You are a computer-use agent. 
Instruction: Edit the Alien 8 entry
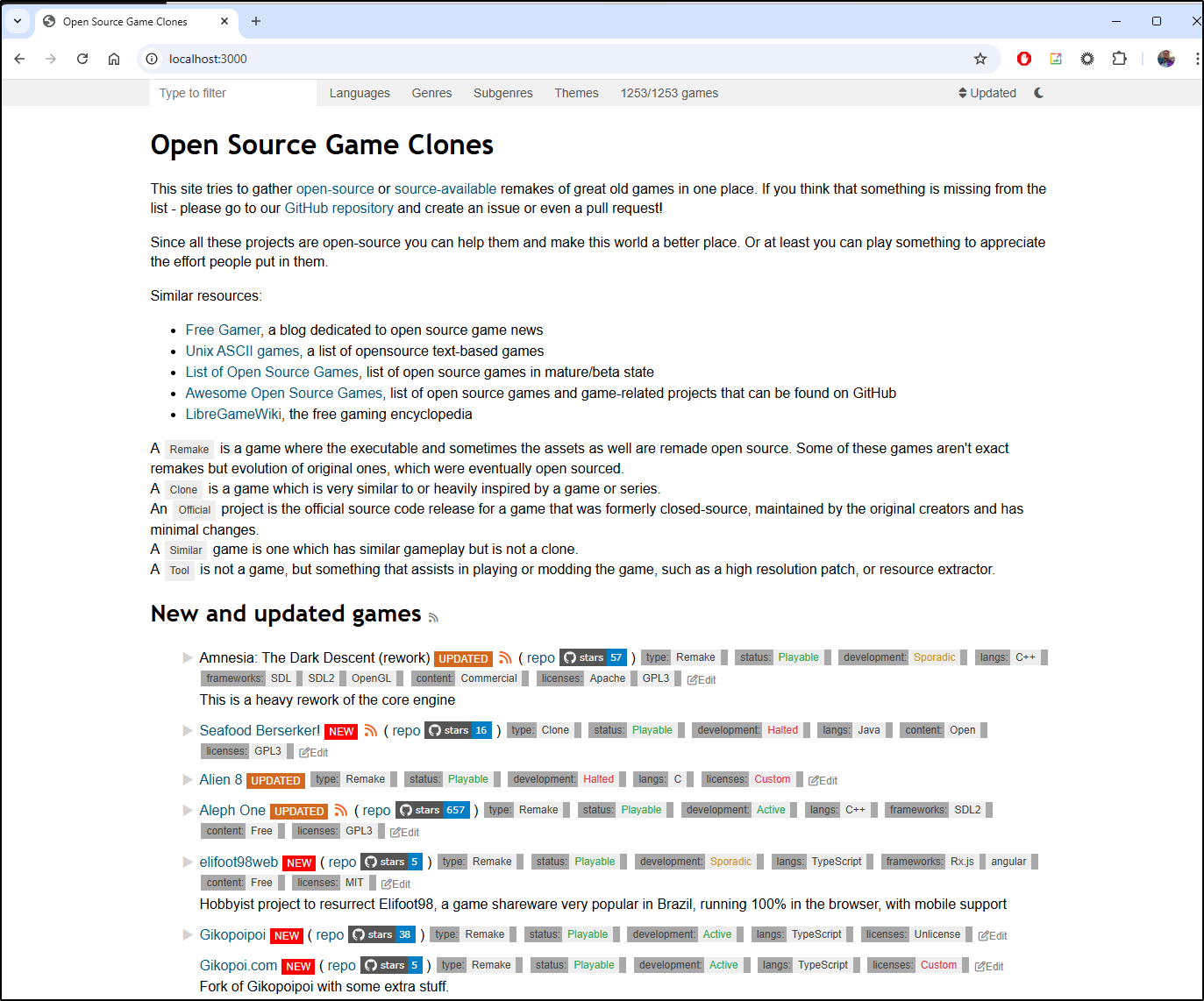(x=823, y=780)
